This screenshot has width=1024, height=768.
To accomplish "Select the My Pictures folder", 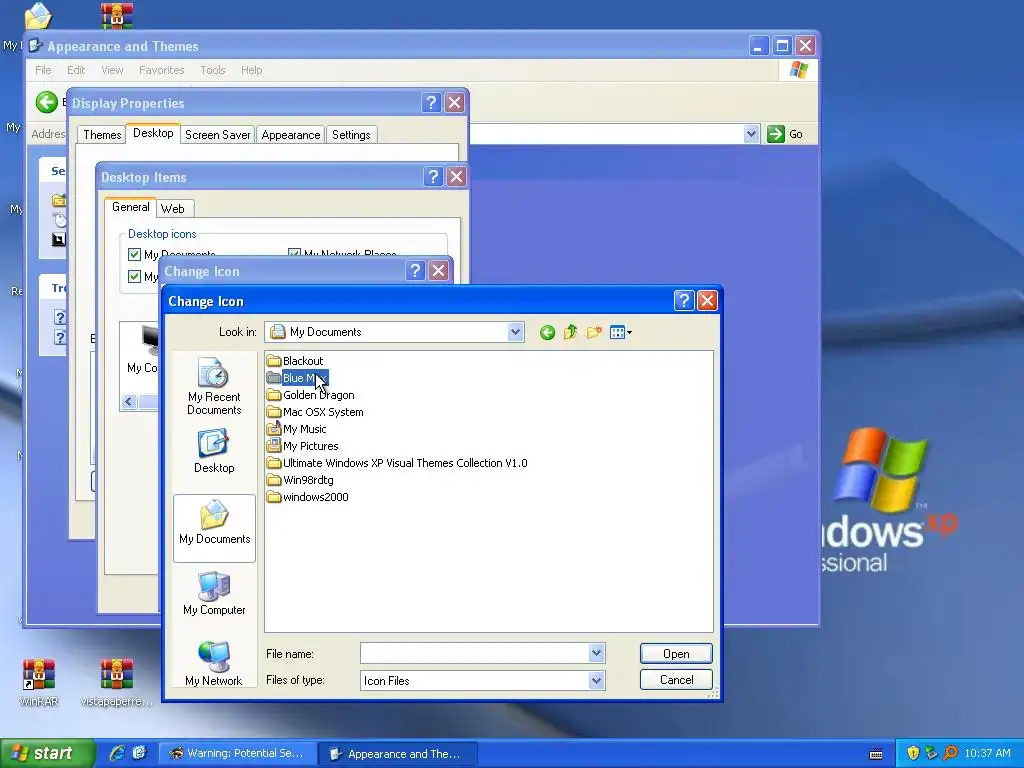I will pyautogui.click(x=302, y=446).
